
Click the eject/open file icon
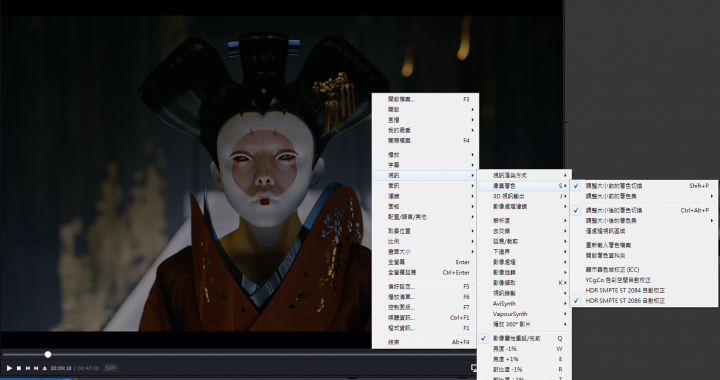click(x=45, y=368)
